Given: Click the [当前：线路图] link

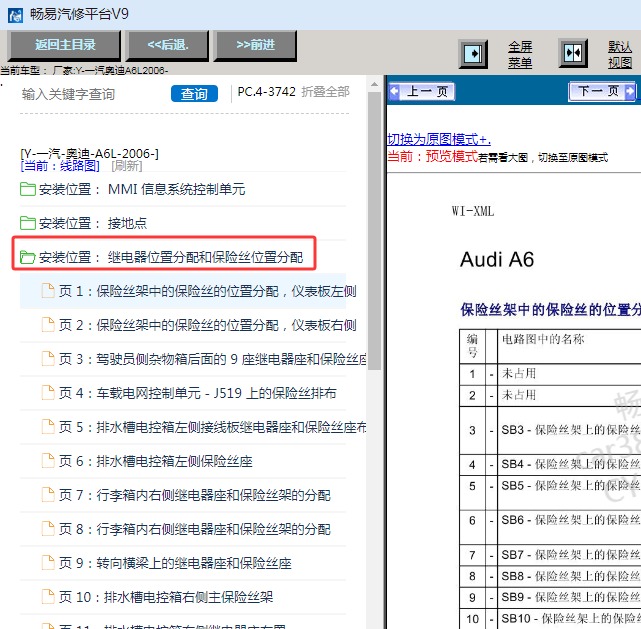Looking at the screenshot, I should point(60,166).
